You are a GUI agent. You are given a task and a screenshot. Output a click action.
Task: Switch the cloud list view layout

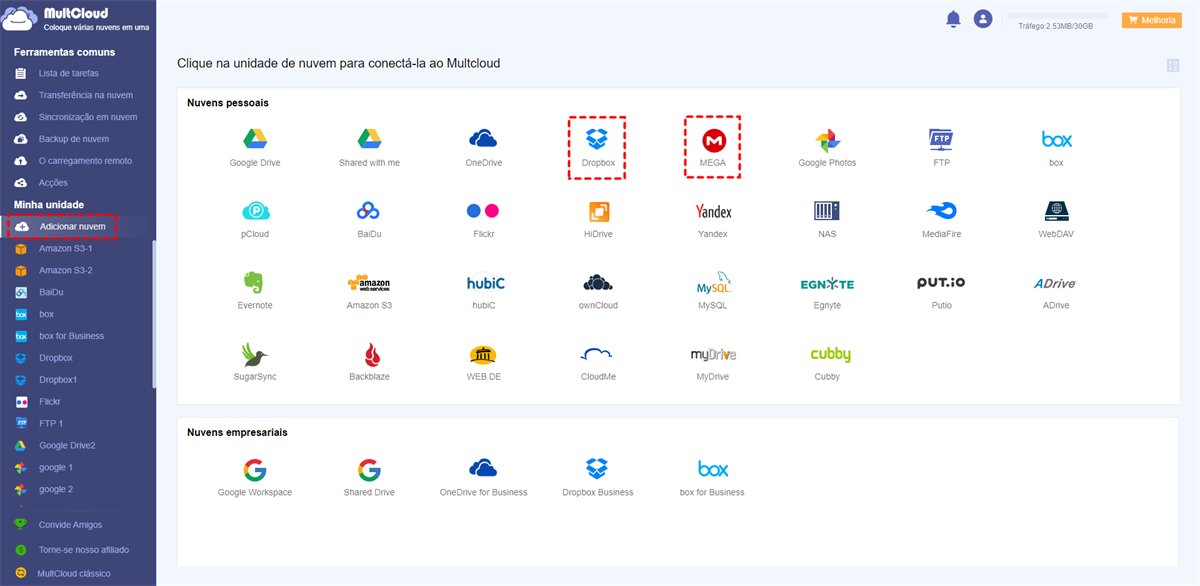1173,65
